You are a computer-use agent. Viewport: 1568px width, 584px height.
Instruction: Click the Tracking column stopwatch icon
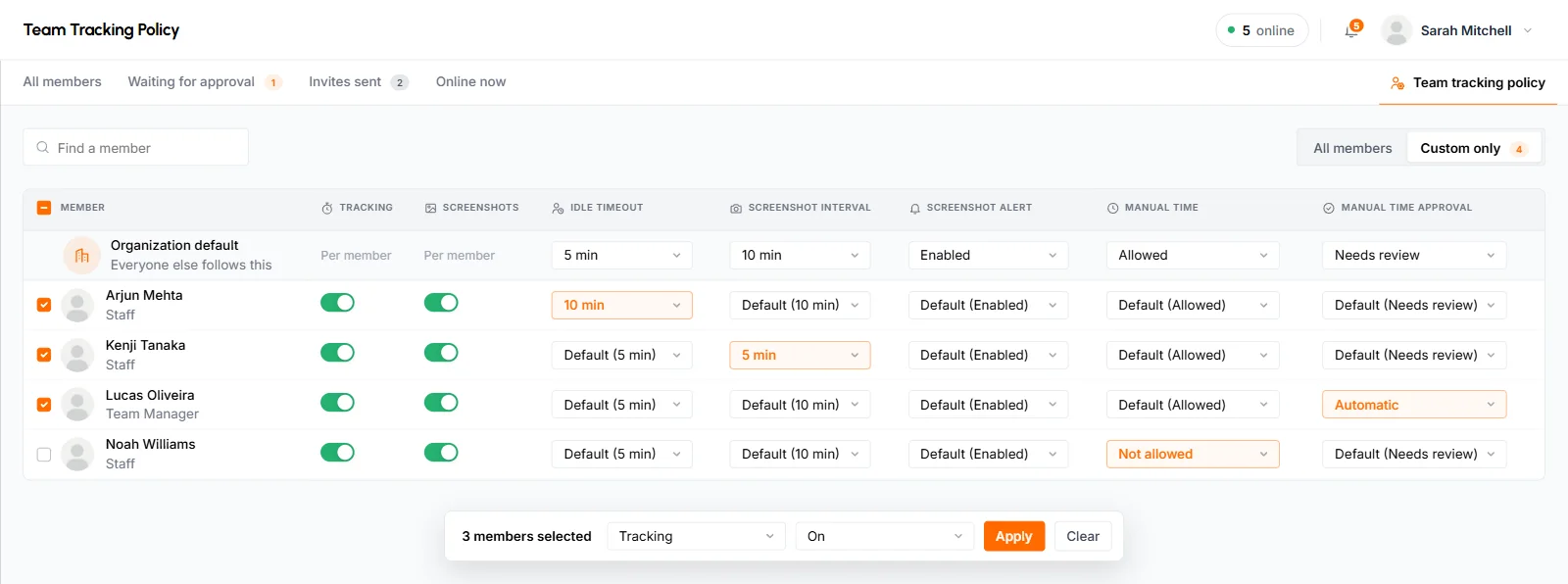(x=327, y=209)
